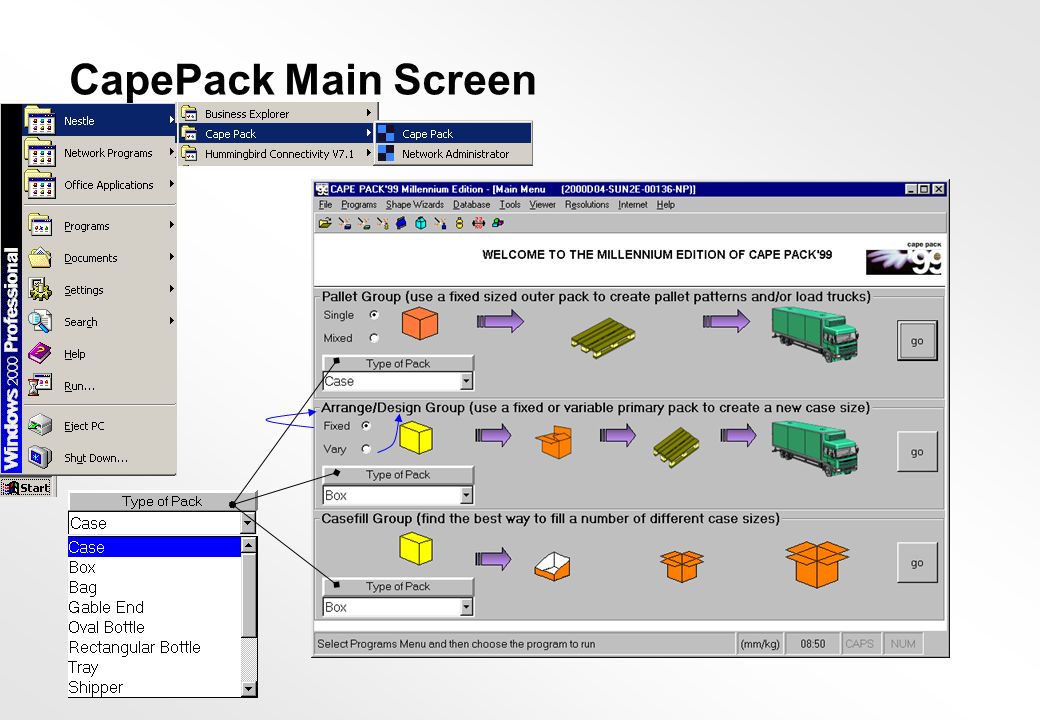Click go button in Casefill Group
The image size is (1040, 720).
coord(917,562)
